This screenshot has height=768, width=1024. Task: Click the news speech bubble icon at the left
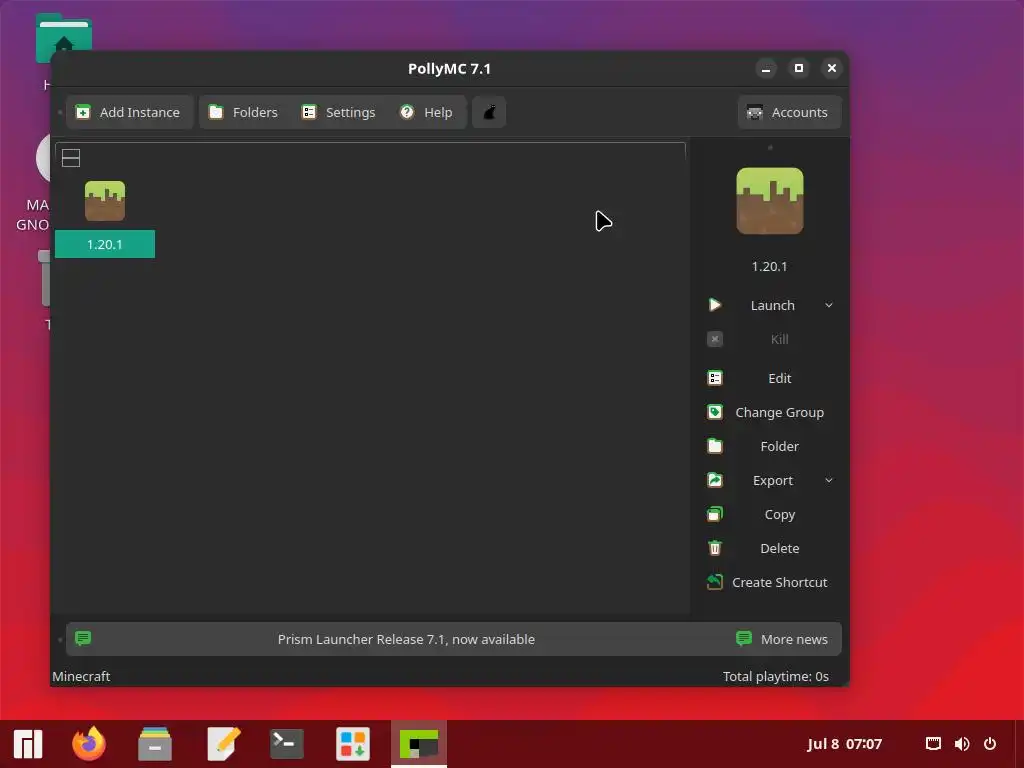point(83,638)
